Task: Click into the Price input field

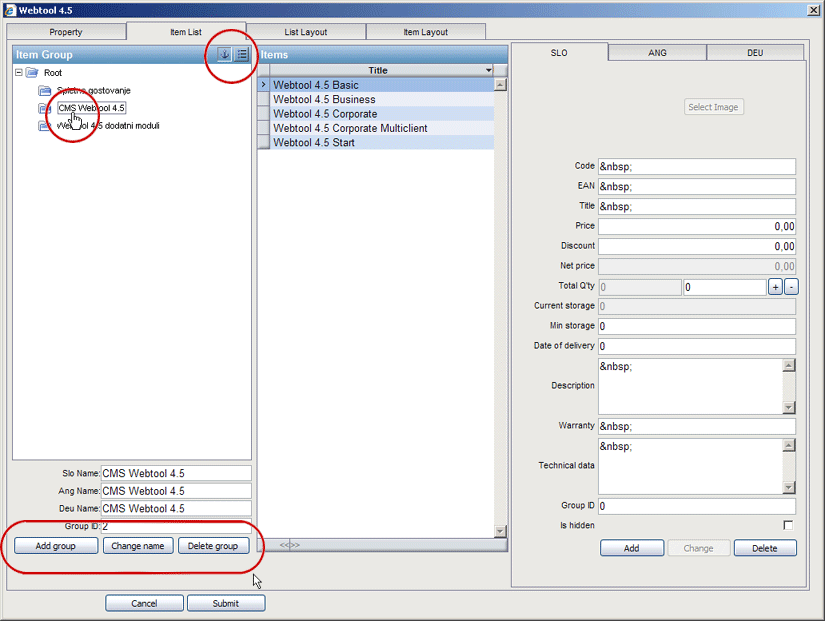Action: pyautogui.click(x=696, y=227)
